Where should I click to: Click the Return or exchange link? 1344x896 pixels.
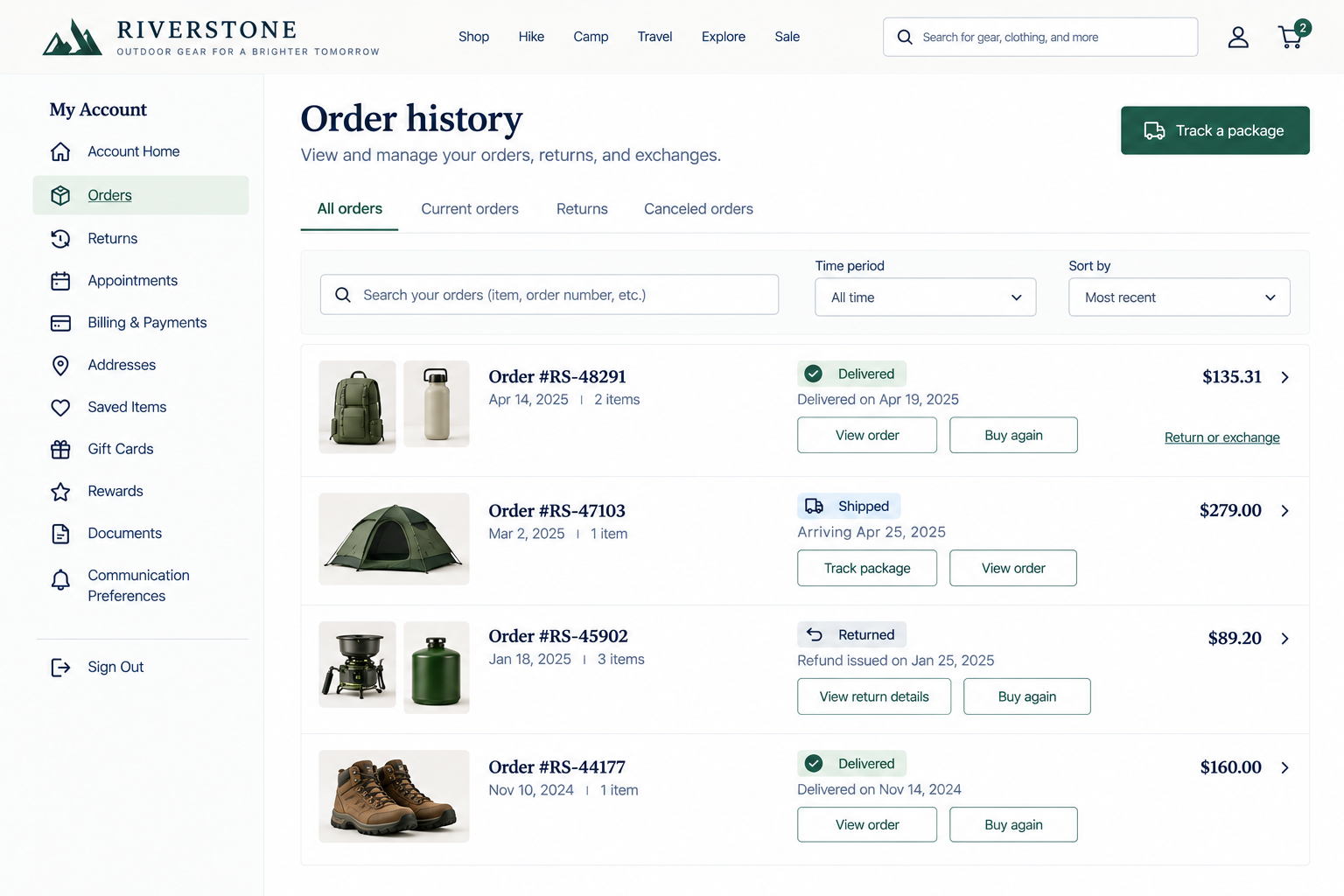(1221, 437)
